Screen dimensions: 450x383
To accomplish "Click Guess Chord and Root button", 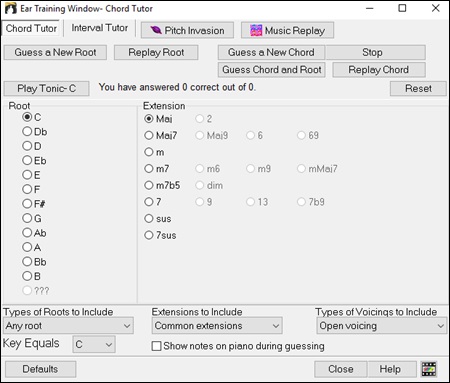I will pyautogui.click(x=271, y=70).
